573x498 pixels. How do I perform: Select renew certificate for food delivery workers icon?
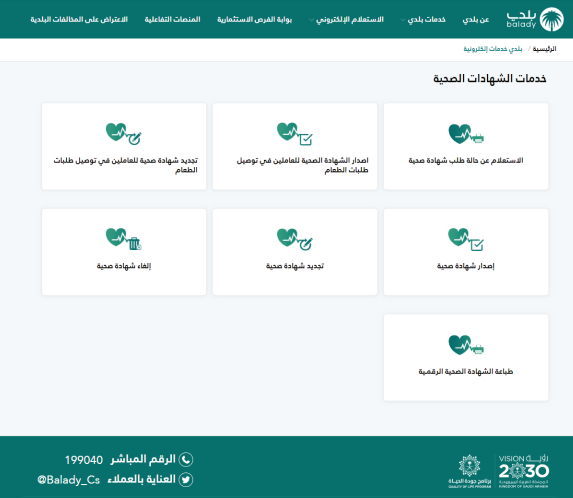(124, 134)
